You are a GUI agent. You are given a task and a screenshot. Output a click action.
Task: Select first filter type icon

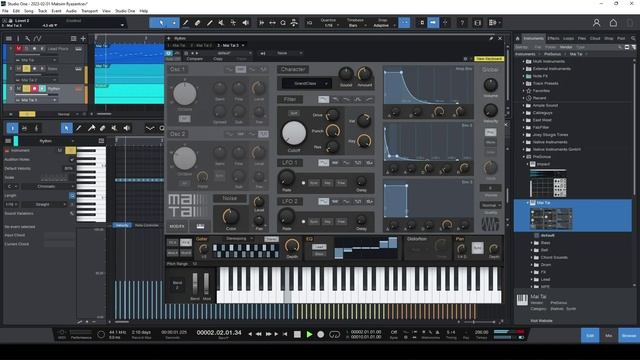click(323, 99)
